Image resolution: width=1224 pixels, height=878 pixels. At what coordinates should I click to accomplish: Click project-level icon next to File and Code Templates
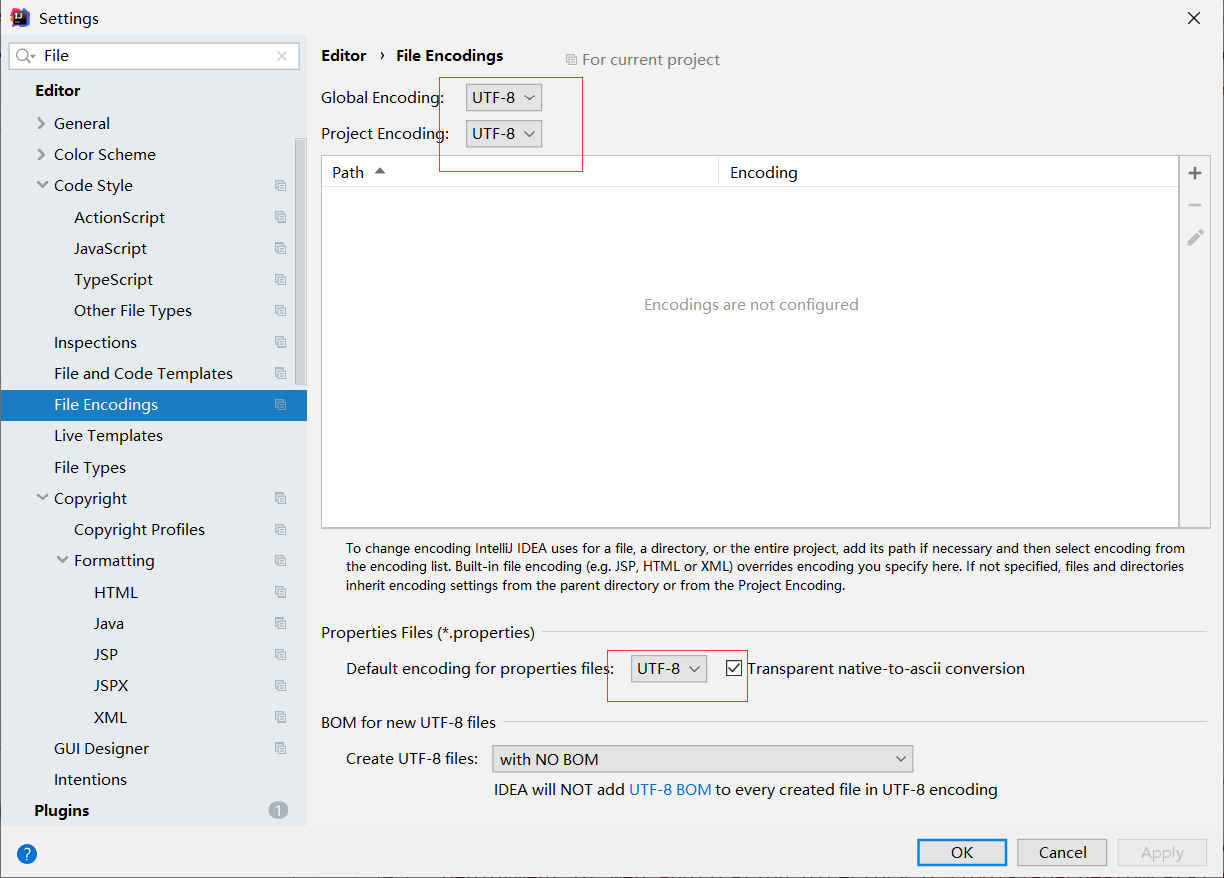pyautogui.click(x=280, y=373)
